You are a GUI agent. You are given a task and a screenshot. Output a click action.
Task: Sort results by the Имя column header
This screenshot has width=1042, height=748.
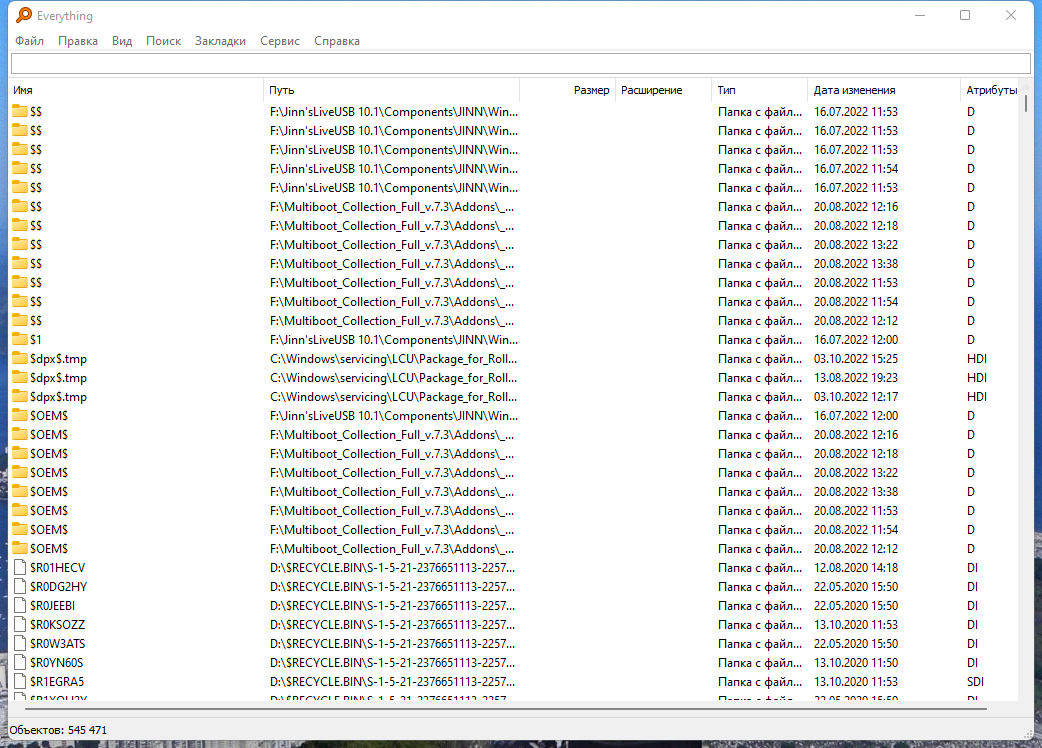tap(136, 90)
